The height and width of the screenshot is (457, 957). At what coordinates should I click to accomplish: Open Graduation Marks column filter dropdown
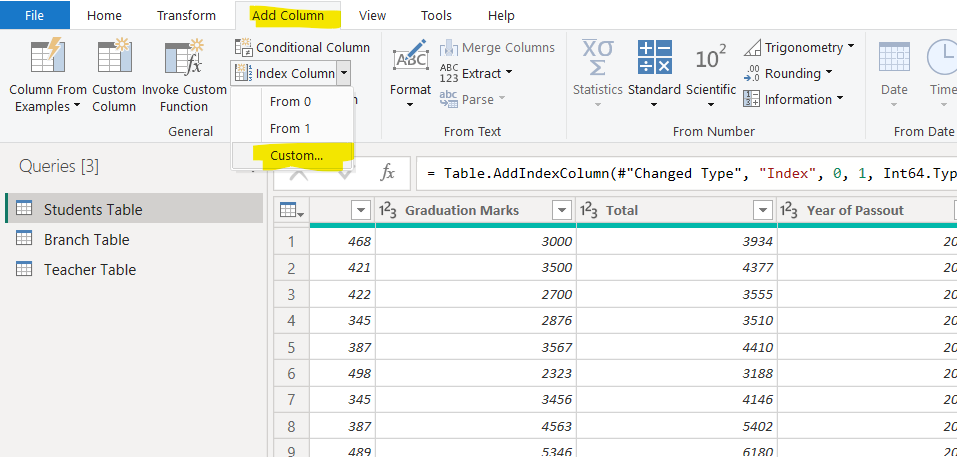point(562,210)
